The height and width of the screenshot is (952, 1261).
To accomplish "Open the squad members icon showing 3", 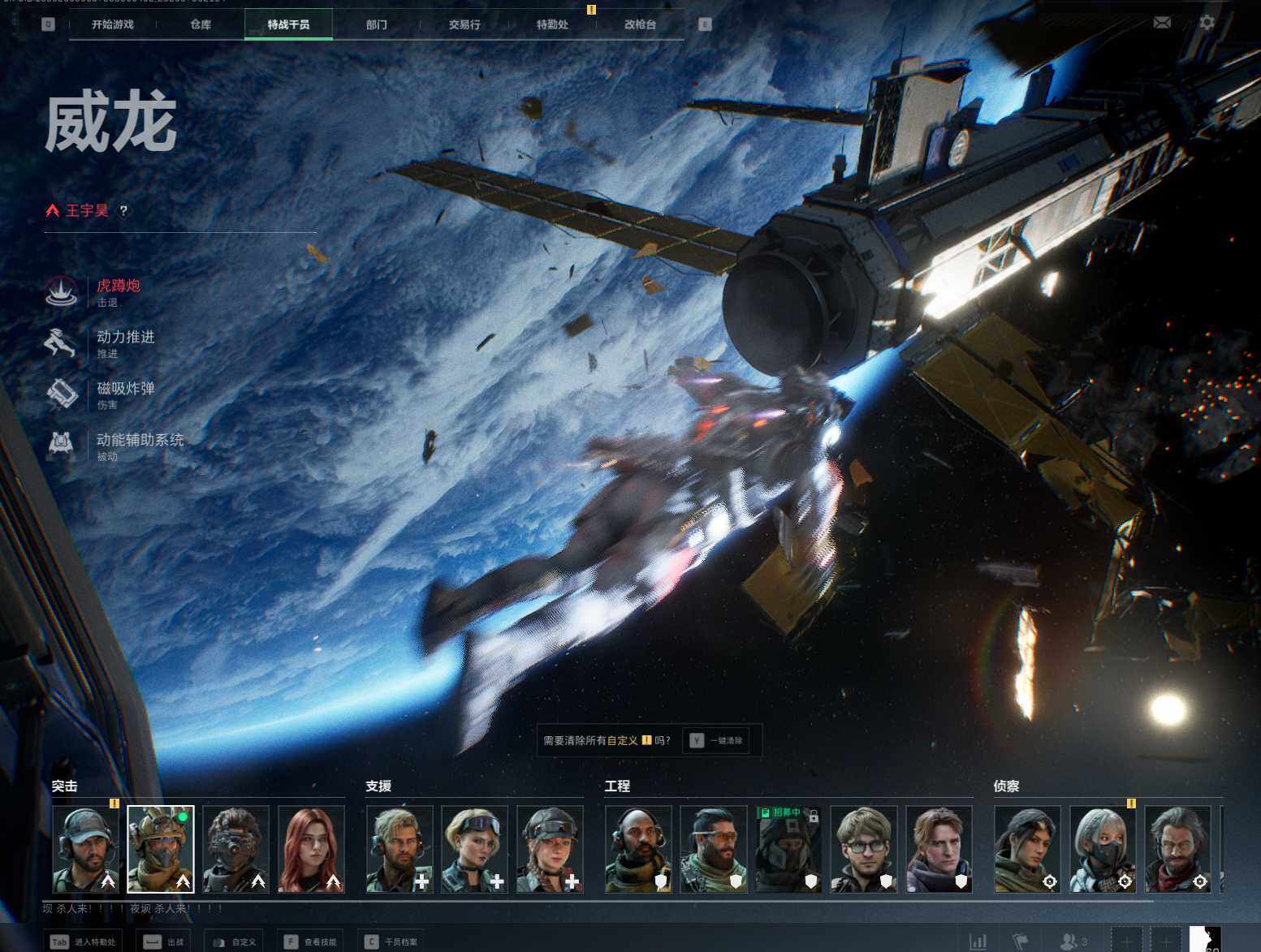I will click(x=1072, y=941).
